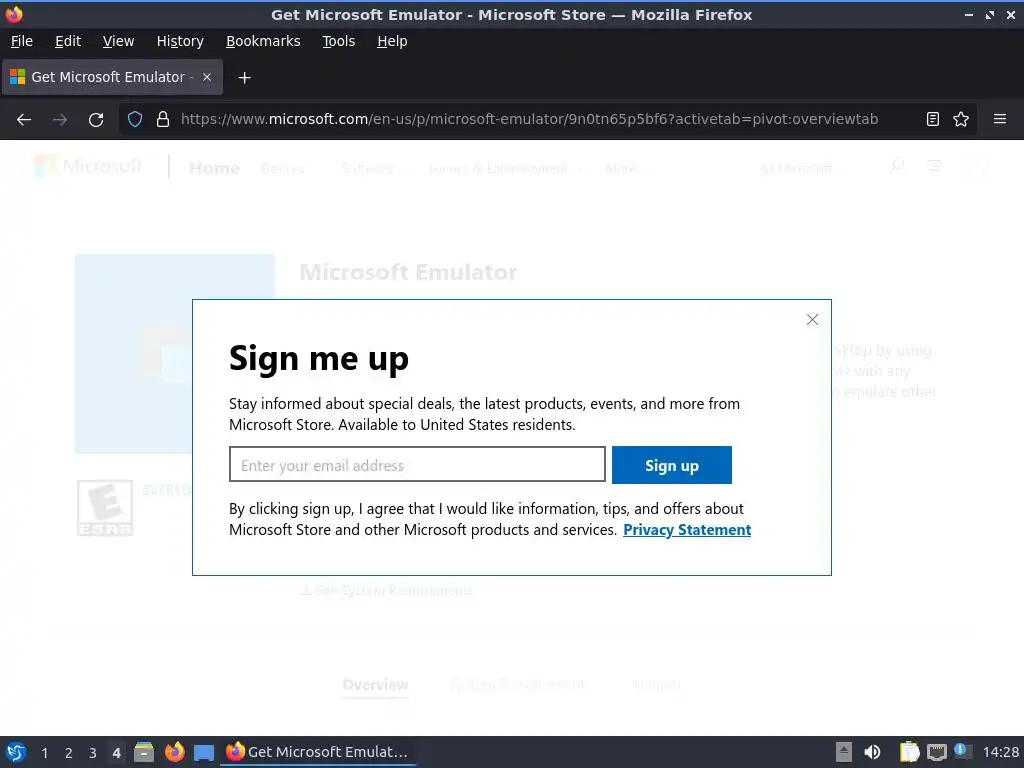The width and height of the screenshot is (1024, 768).
Task: Open the volume control tray icon
Action: click(872, 752)
